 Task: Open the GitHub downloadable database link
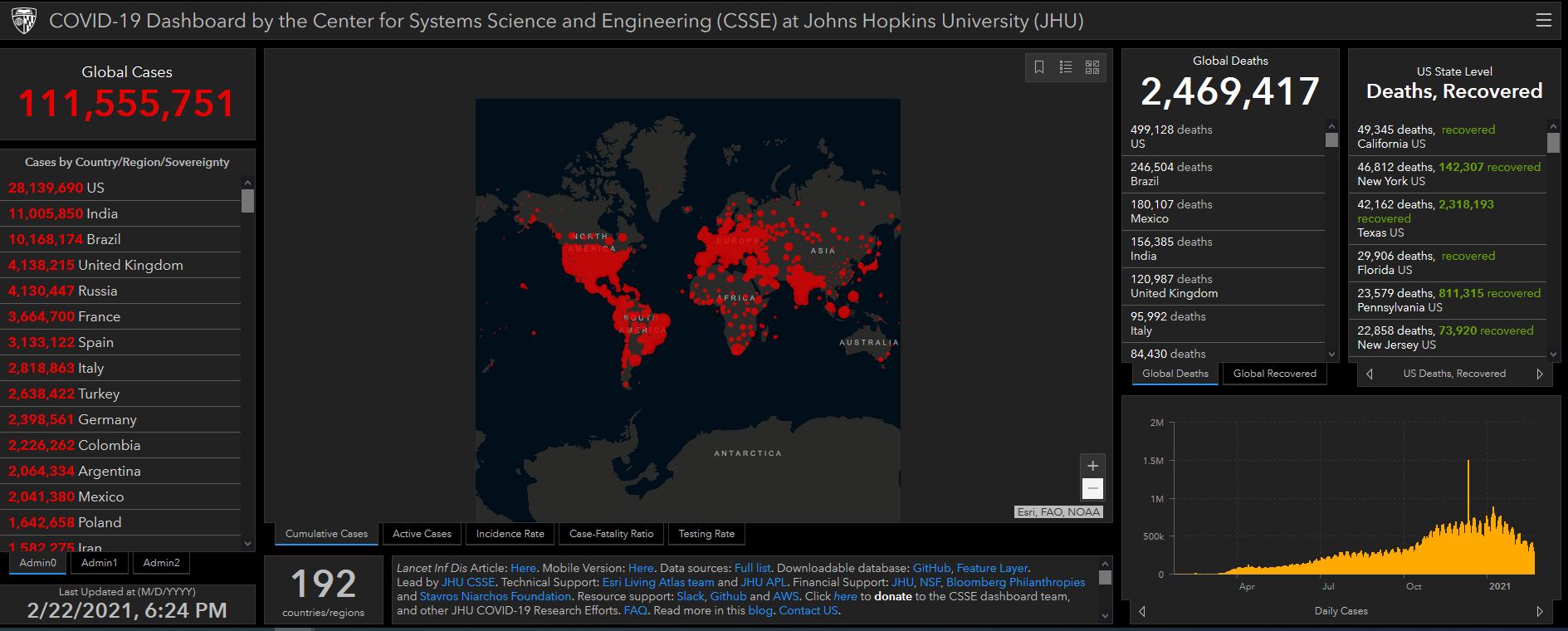931,568
